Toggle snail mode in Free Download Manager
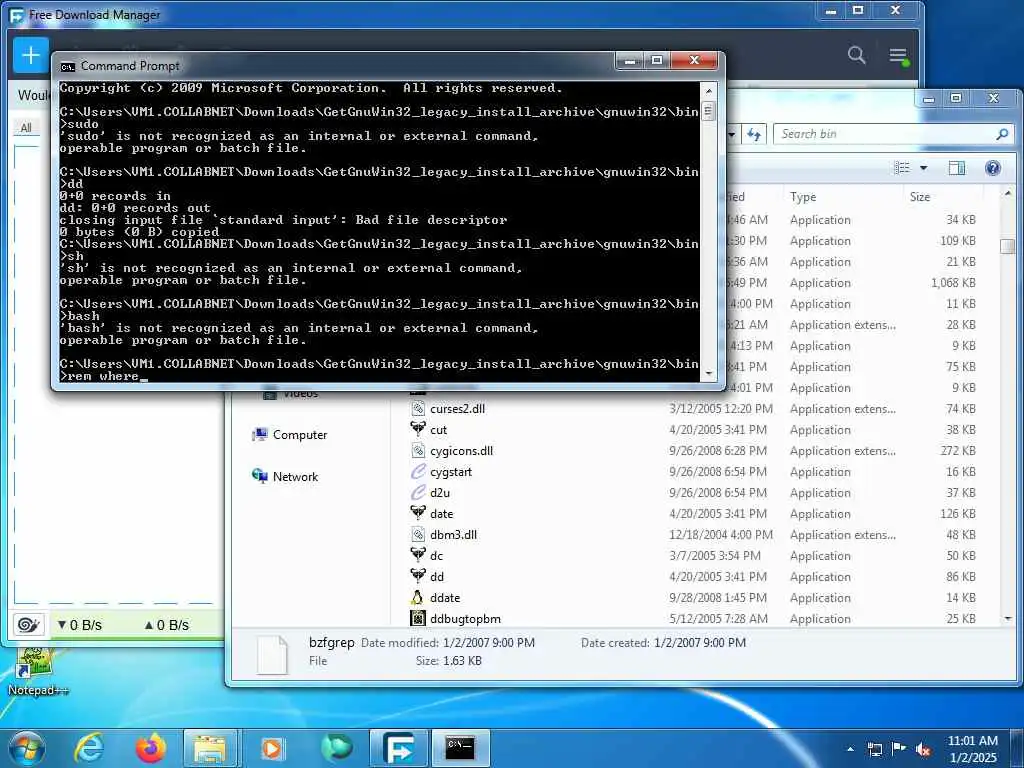Image resolution: width=1024 pixels, height=768 pixels. tap(29, 625)
